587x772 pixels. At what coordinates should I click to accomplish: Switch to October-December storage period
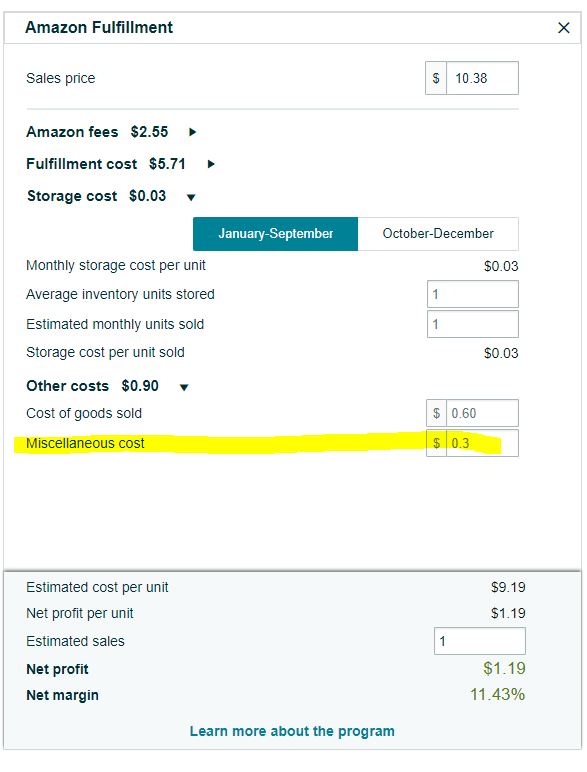tap(438, 234)
